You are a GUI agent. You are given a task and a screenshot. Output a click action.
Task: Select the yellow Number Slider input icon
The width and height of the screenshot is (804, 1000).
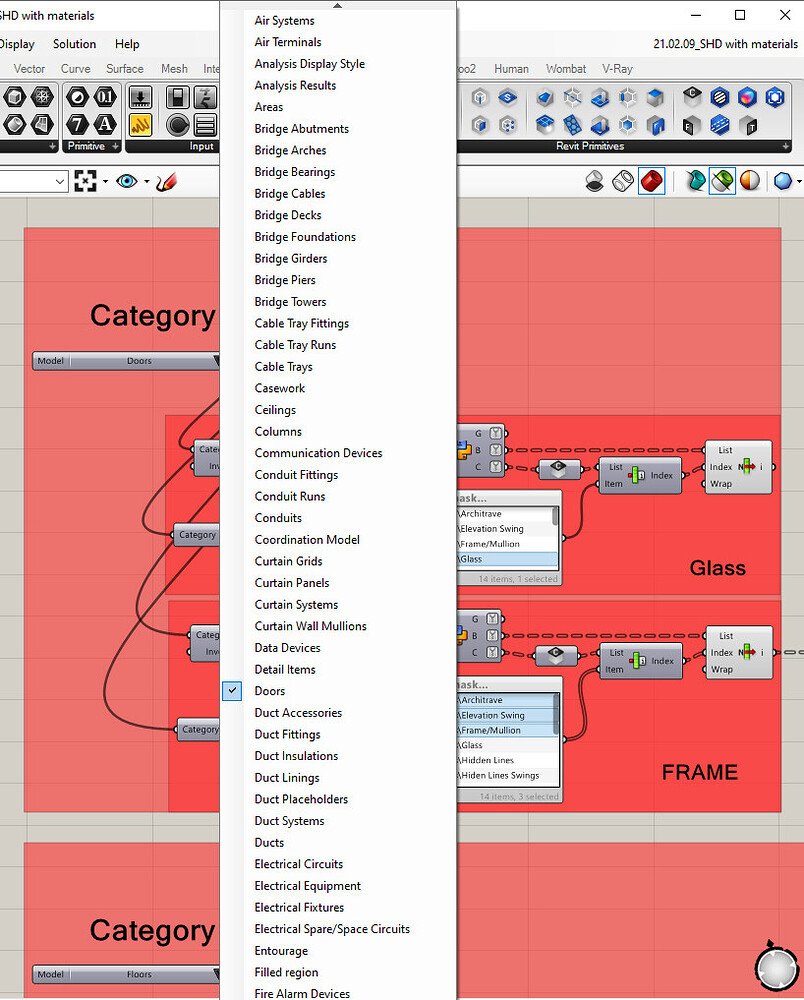pyautogui.click(x=140, y=124)
